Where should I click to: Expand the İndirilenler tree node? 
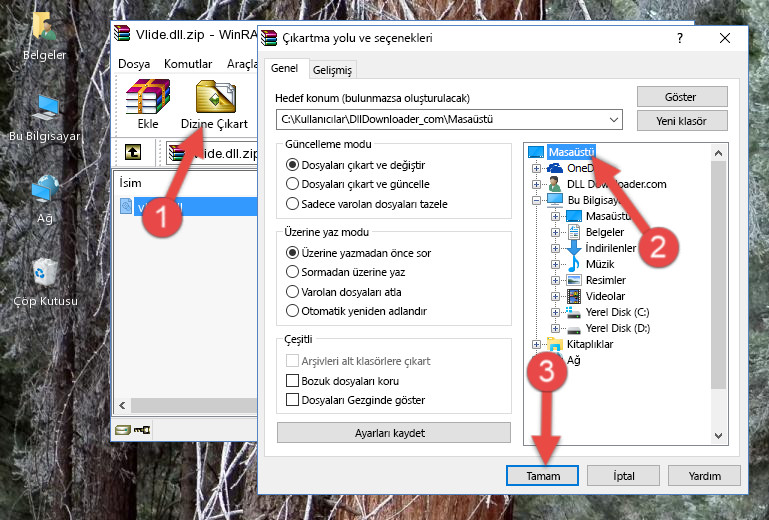tap(555, 248)
